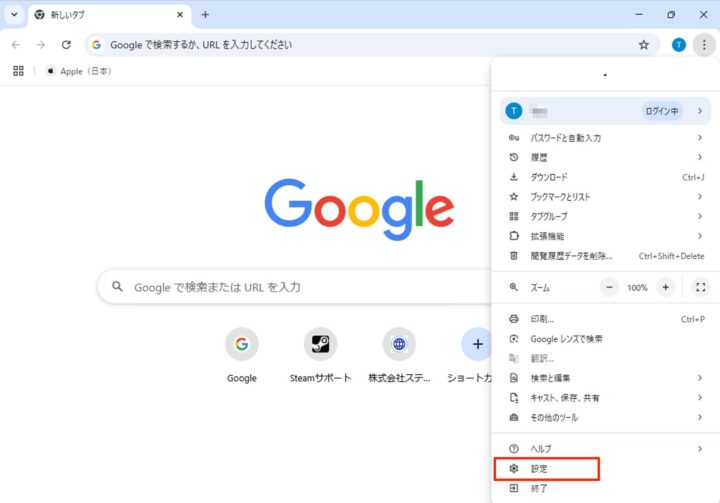This screenshot has width=720, height=503.
Task: Click the Google Lens icon in menu
Action: [x=514, y=339]
